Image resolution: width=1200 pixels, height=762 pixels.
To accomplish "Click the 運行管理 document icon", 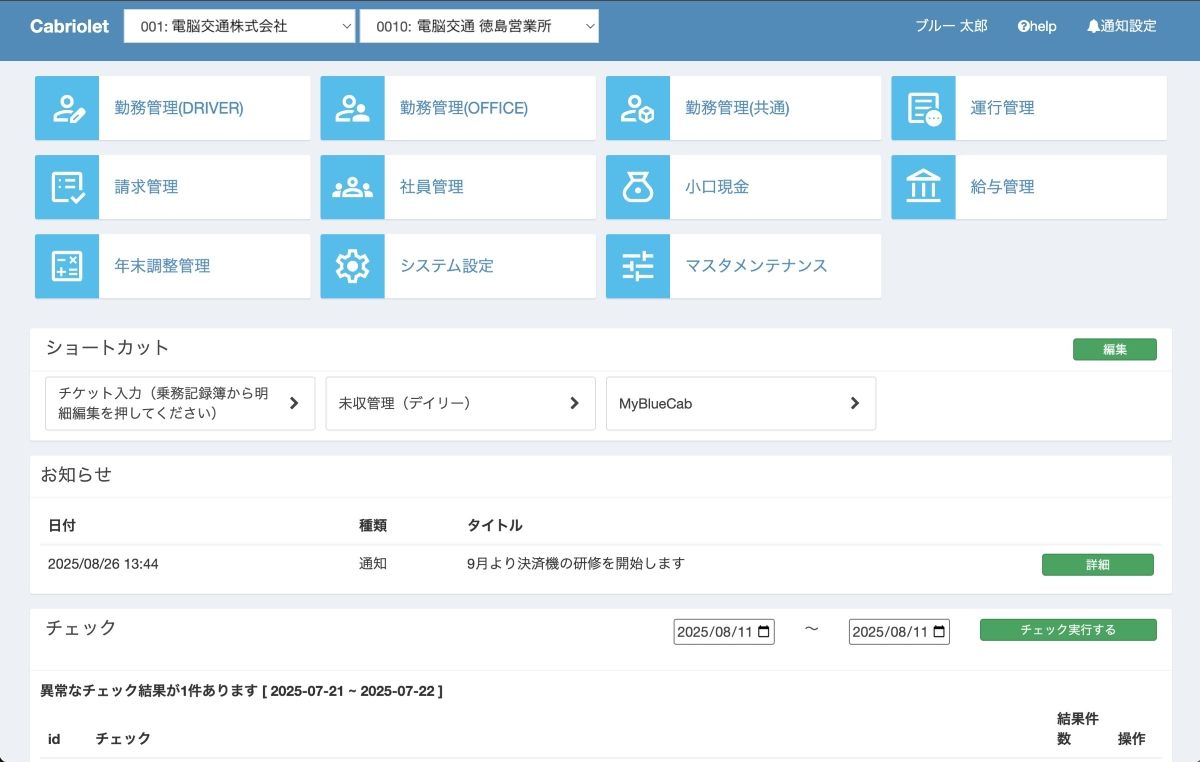I will pyautogui.click(x=923, y=108).
